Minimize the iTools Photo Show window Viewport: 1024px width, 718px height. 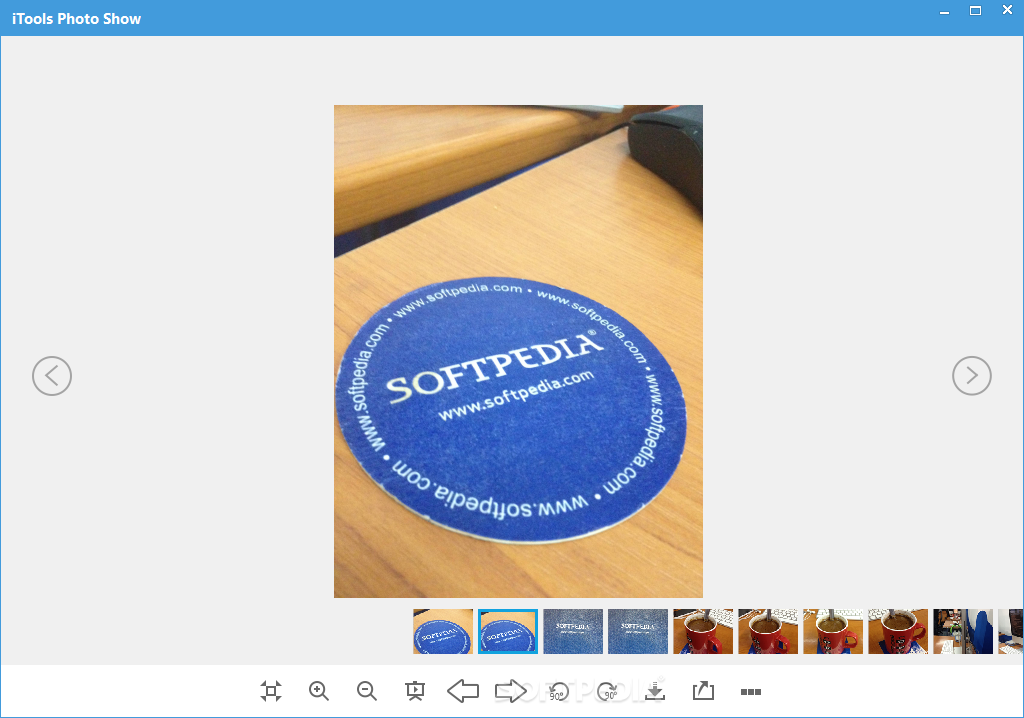click(x=944, y=12)
